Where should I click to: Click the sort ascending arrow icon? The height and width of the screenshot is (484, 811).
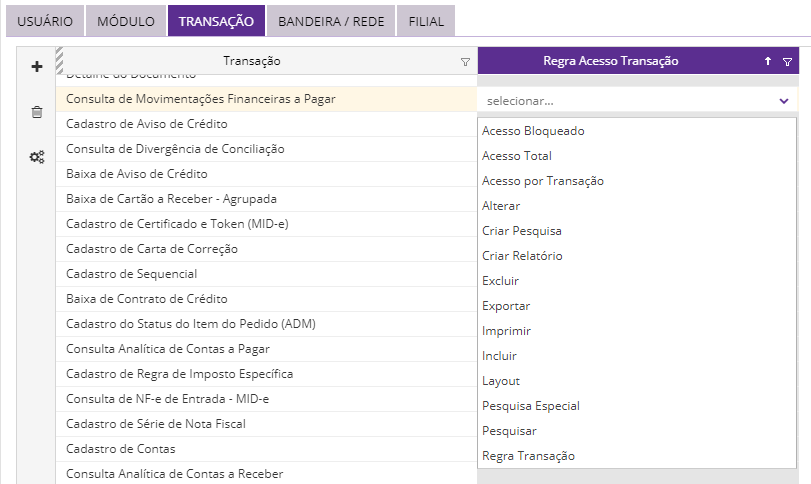pos(767,62)
